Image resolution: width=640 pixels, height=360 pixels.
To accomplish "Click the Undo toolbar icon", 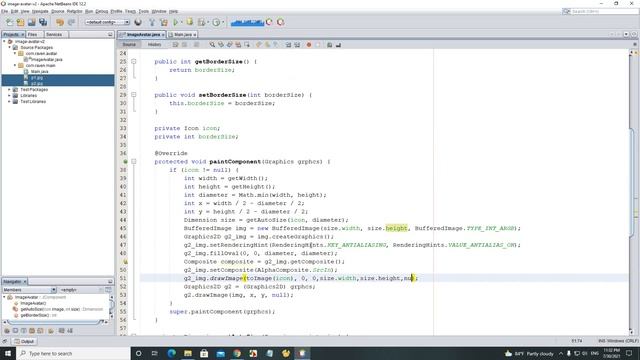I will [x=60, y=22].
